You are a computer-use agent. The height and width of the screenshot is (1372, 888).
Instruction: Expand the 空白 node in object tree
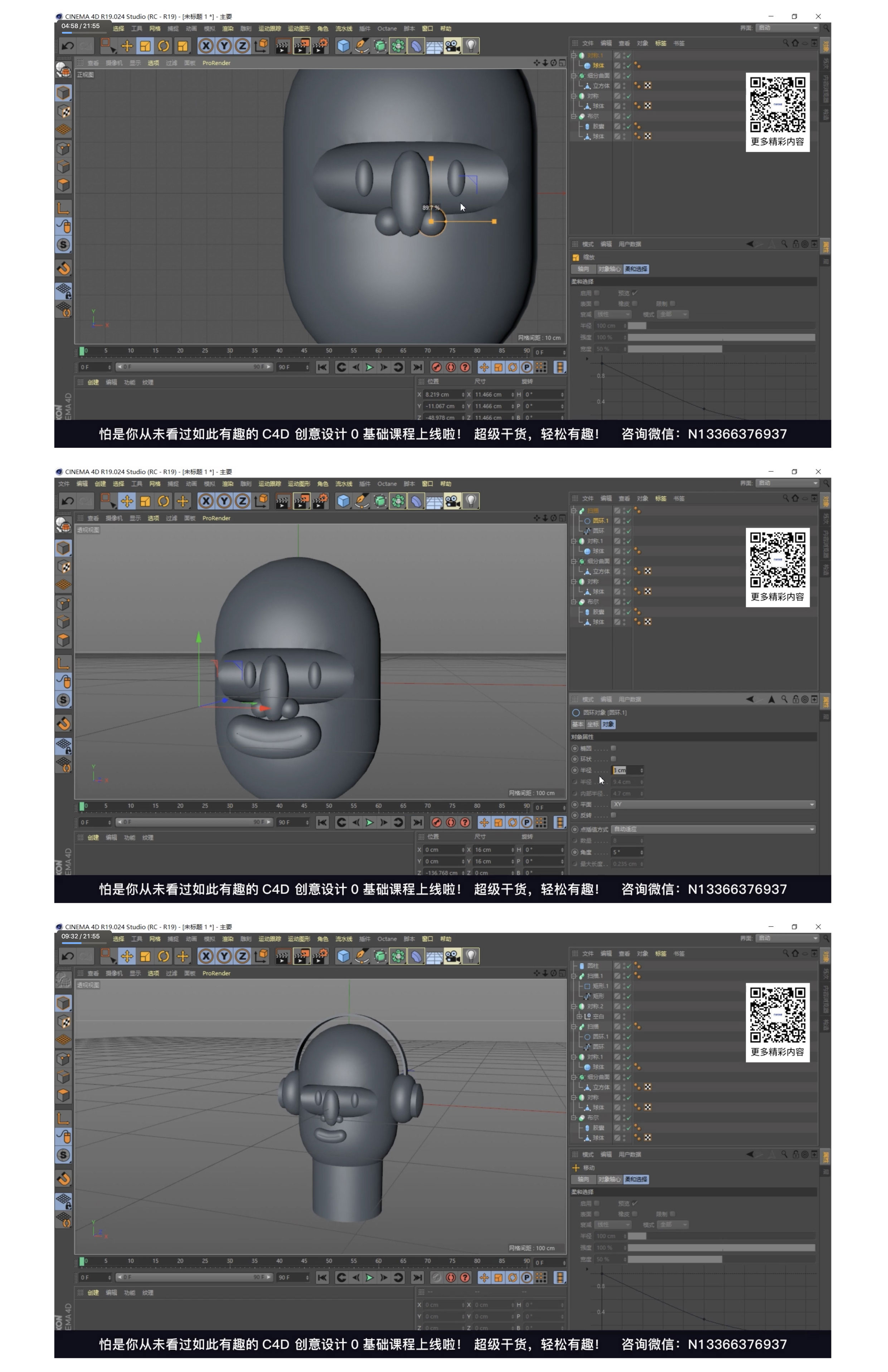point(579,1016)
